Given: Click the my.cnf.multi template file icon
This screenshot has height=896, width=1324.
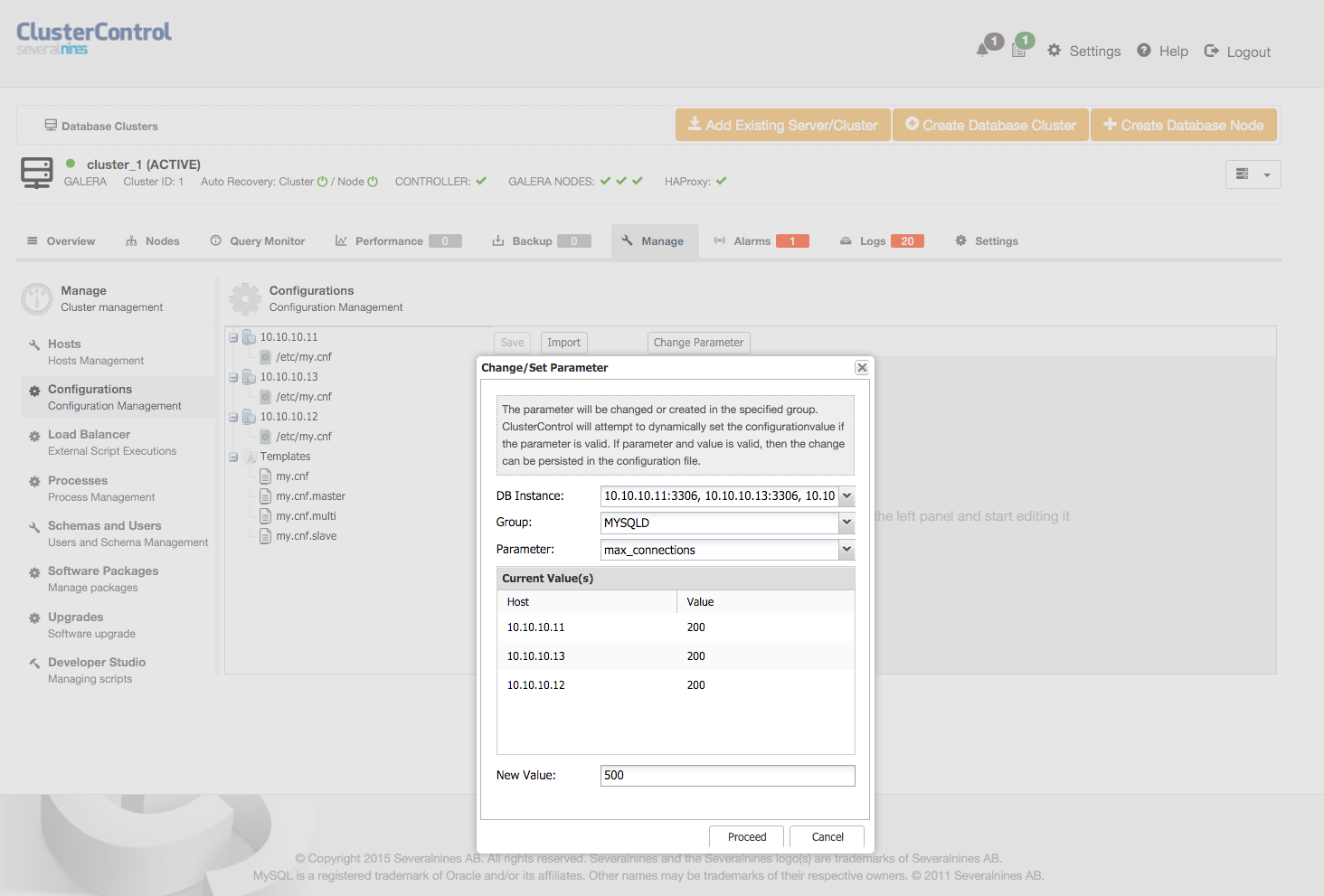Looking at the screenshot, I should tap(266, 516).
